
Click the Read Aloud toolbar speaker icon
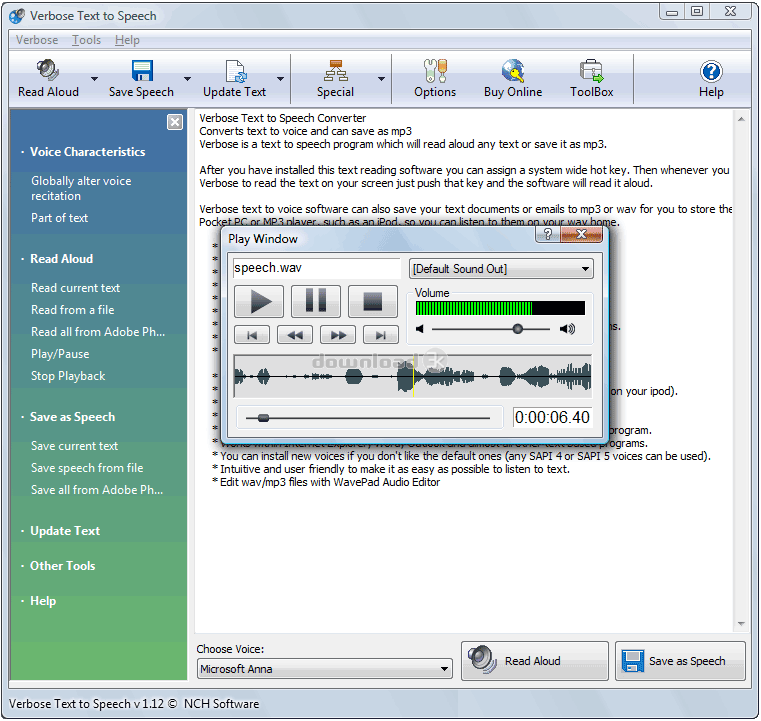pyautogui.click(x=48, y=71)
